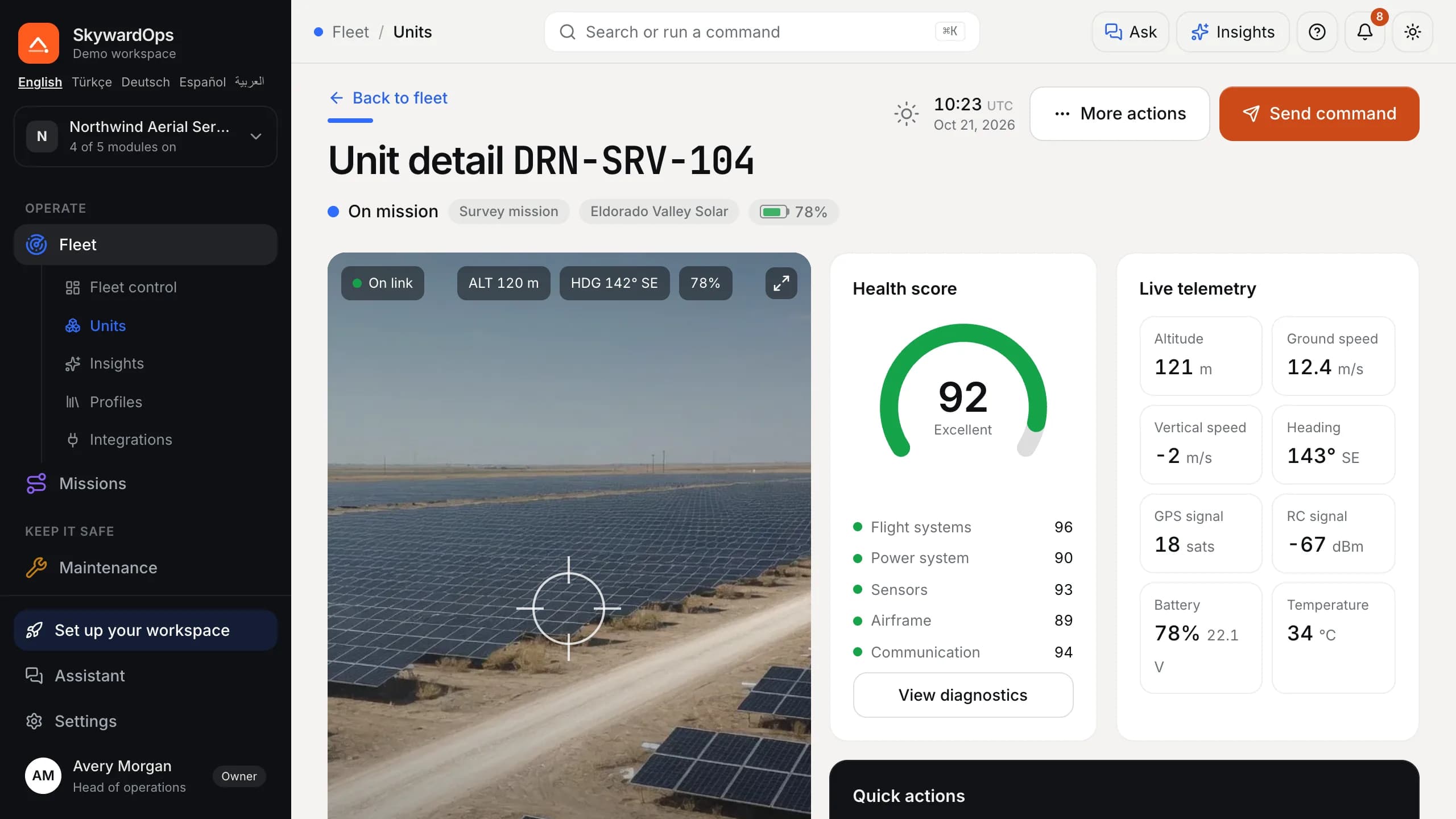Screen dimensions: 1456x819
Task: Click the drone camera crosshair feed
Action: (569, 608)
